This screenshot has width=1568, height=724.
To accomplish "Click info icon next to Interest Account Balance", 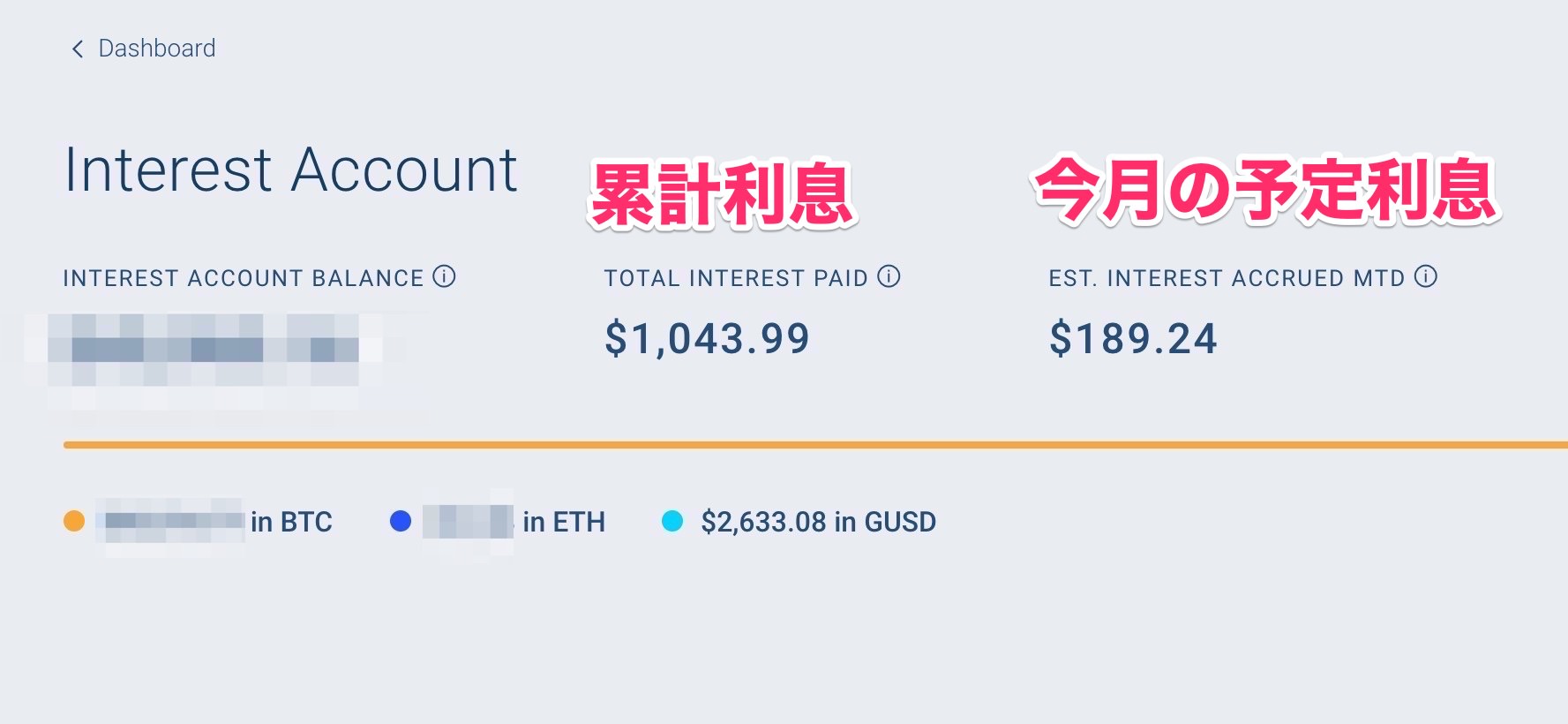I will point(445,277).
